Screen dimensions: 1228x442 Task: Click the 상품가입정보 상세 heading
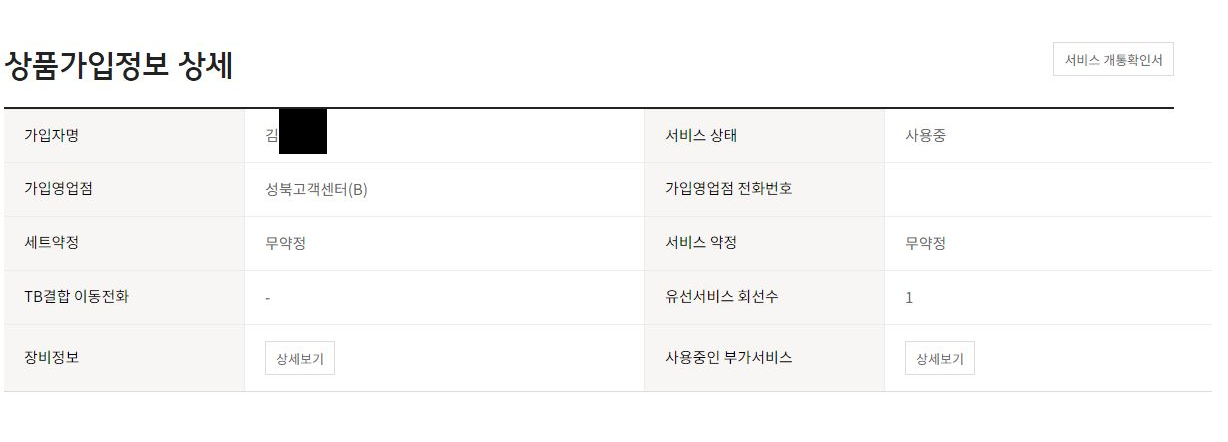119,66
